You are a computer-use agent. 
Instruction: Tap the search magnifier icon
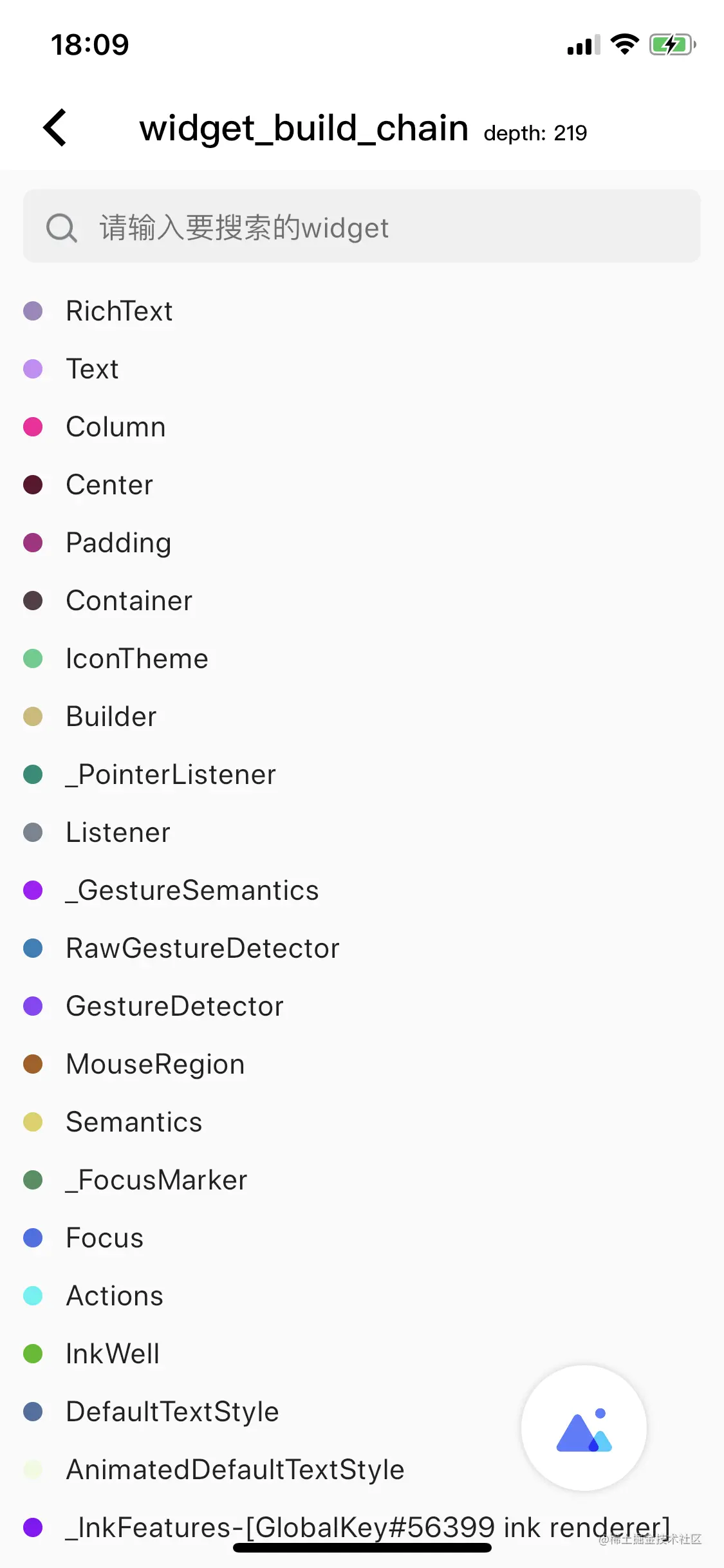(x=62, y=228)
